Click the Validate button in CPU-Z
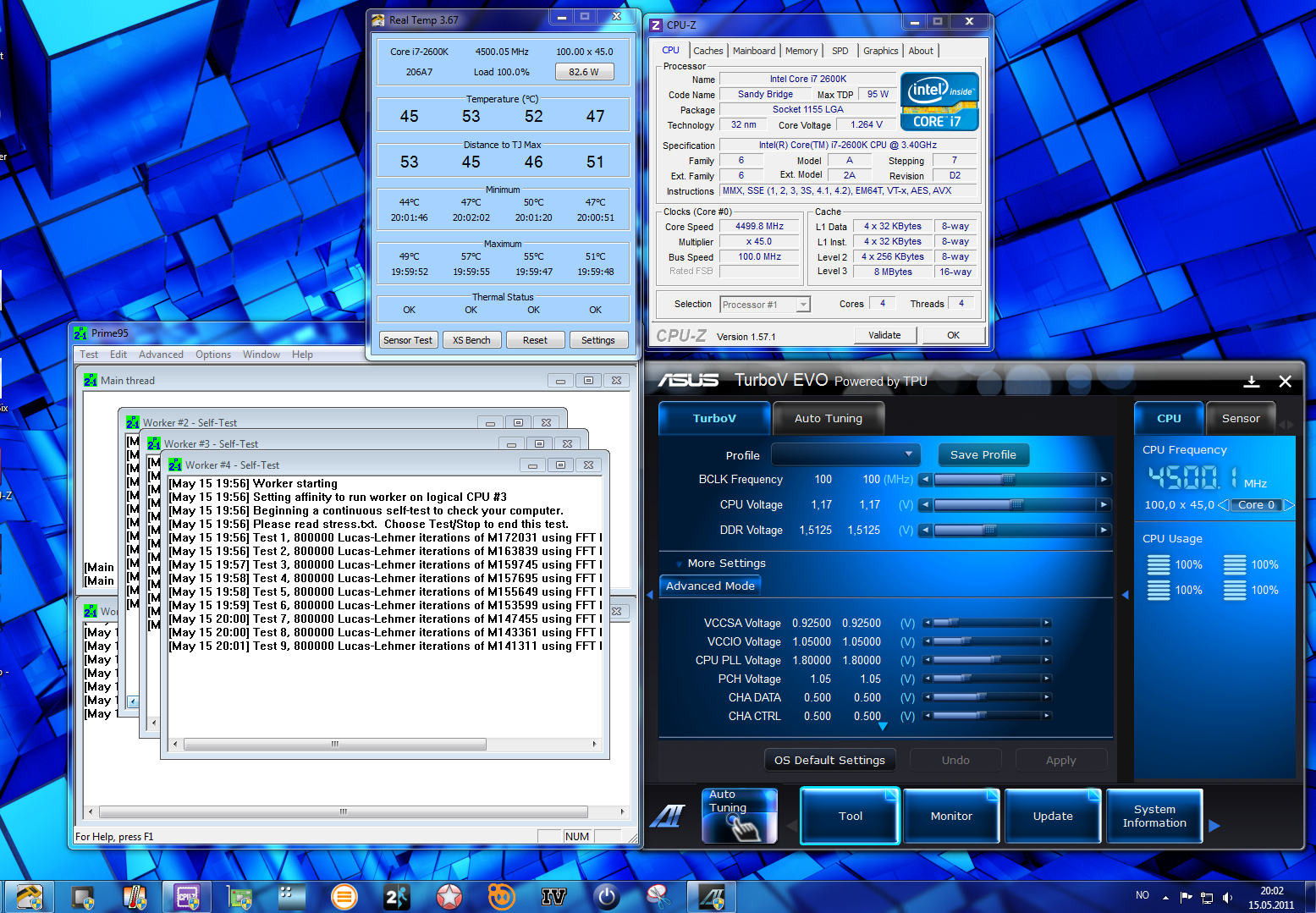Image resolution: width=1316 pixels, height=913 pixels. coord(884,335)
